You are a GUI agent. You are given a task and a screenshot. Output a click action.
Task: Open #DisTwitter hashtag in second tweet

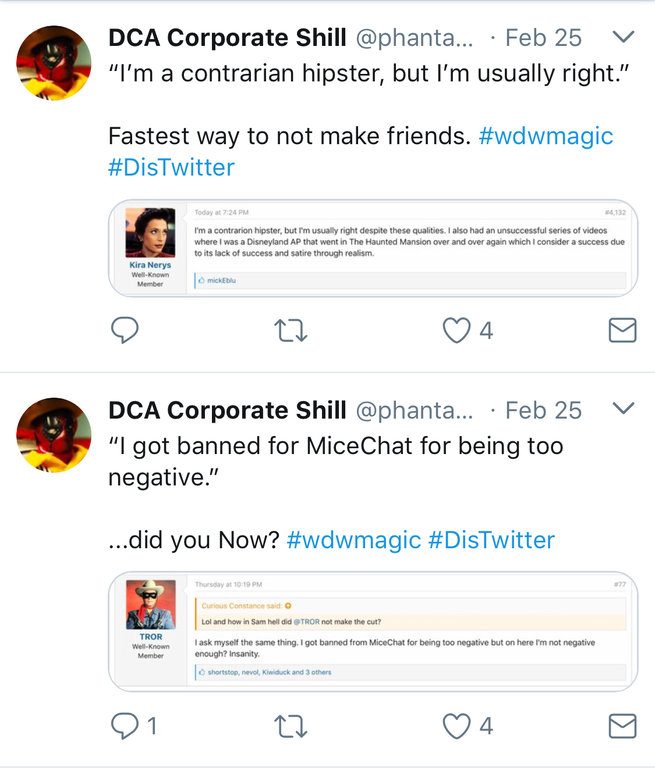coord(491,540)
